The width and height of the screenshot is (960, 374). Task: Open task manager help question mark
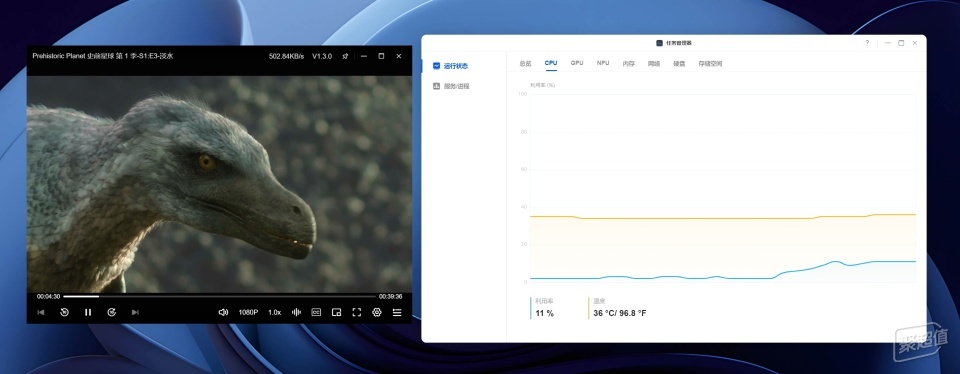click(x=867, y=43)
